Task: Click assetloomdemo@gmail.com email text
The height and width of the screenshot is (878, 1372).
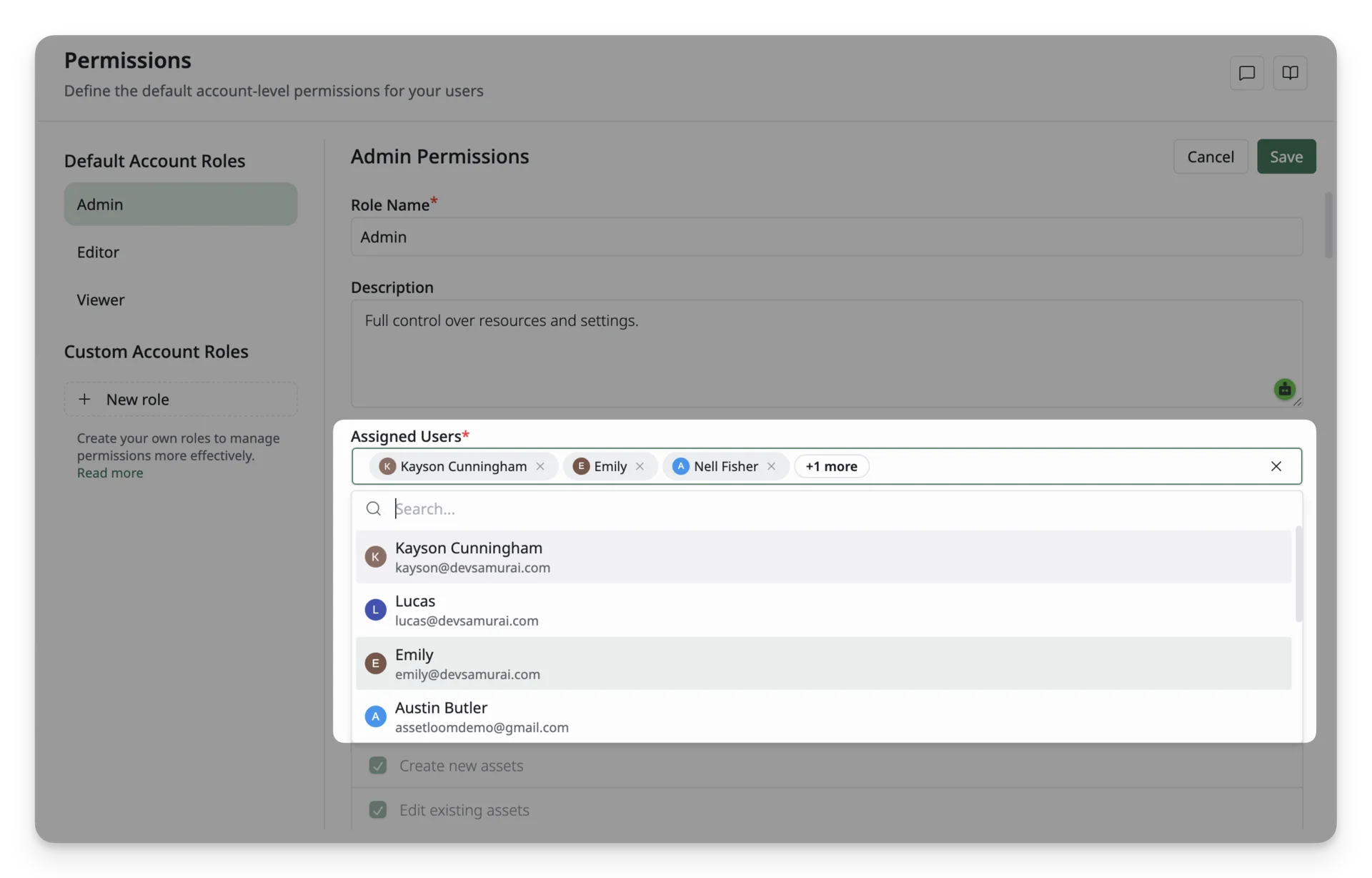Action: click(482, 727)
